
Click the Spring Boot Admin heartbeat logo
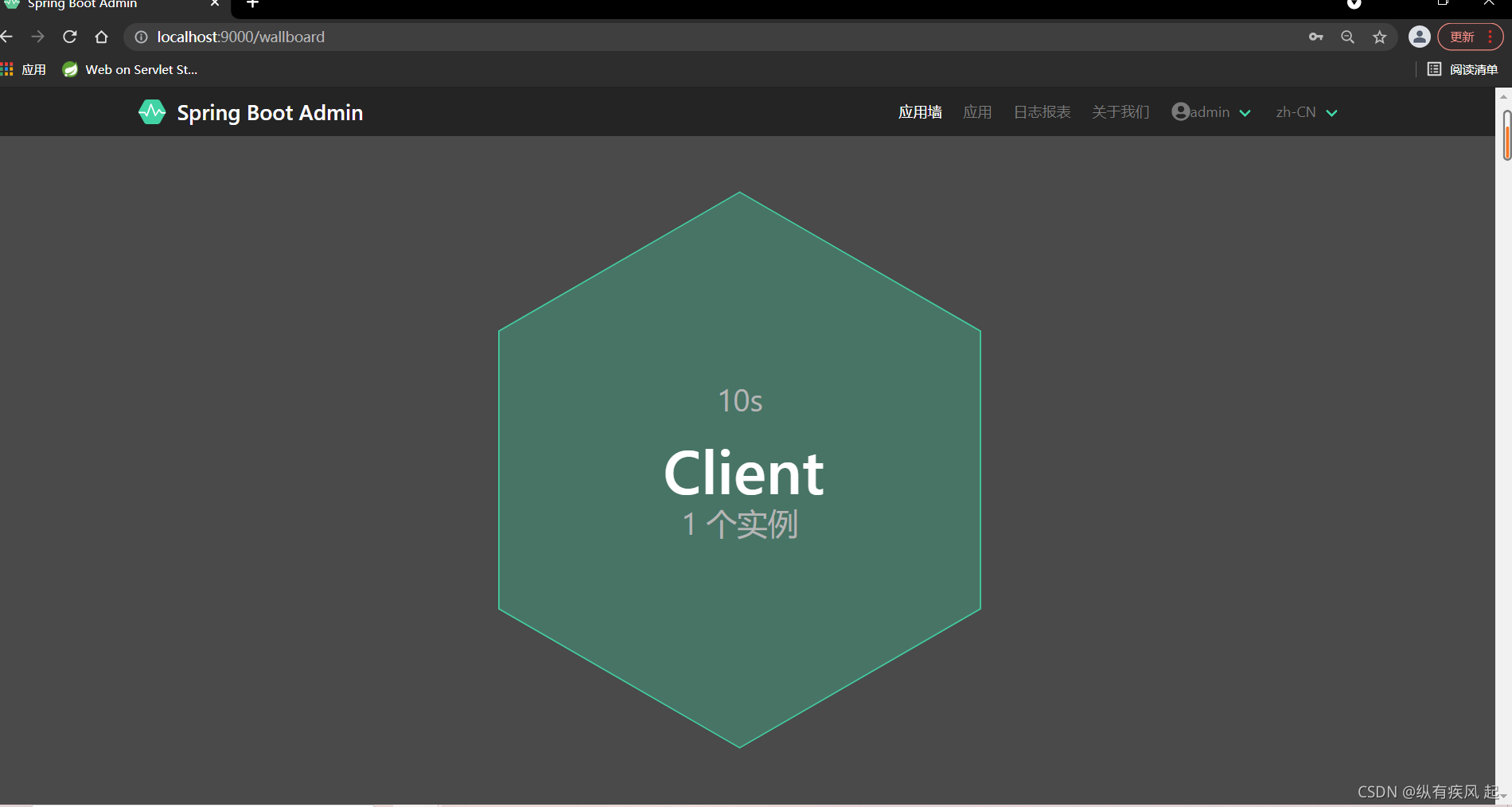pos(152,112)
